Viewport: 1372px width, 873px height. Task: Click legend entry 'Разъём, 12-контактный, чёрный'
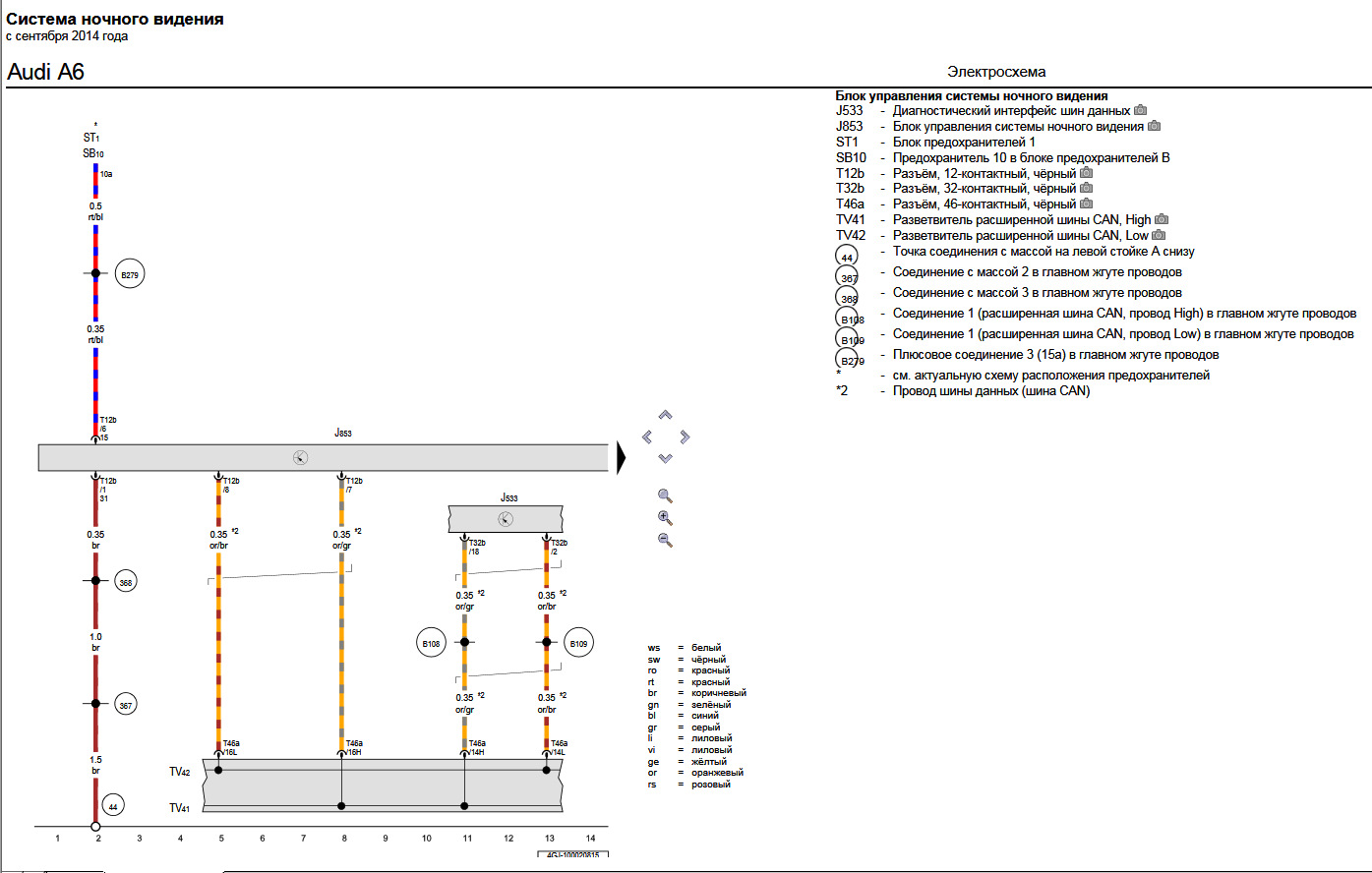[984, 173]
